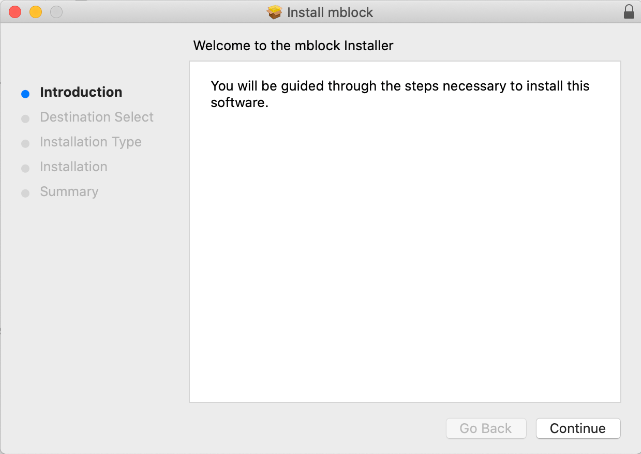Click the gray bullet beside Summary
The image size is (641, 454).
[25, 193]
